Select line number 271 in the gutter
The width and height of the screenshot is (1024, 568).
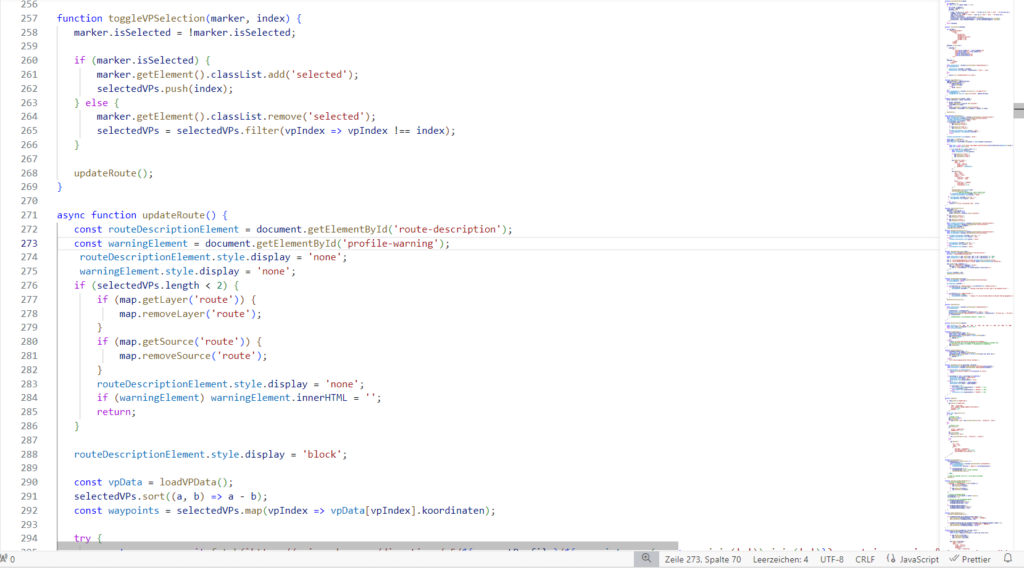pyautogui.click(x=29, y=215)
